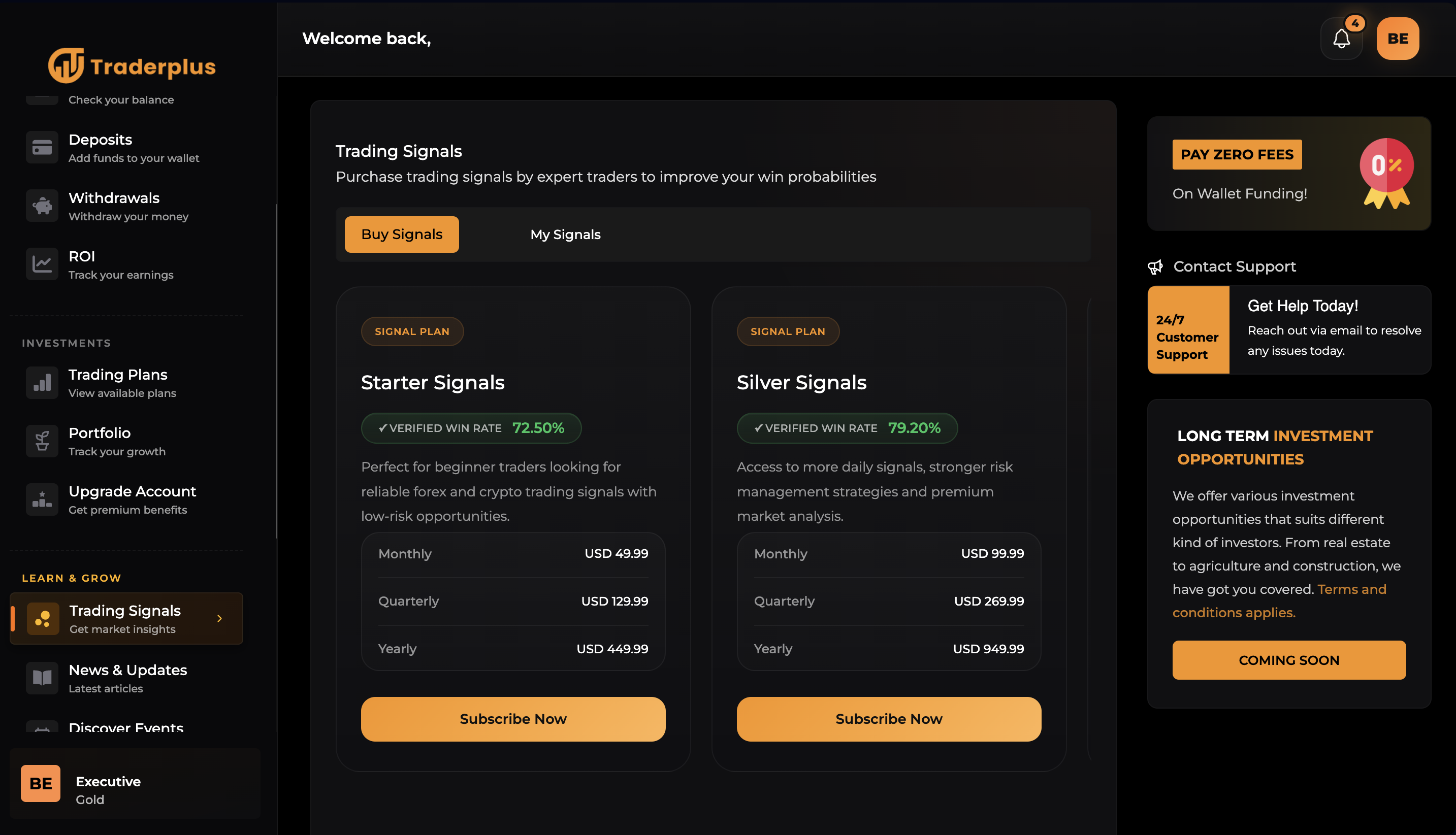Click the Withdrawals piggy bank icon
Screen dimensions: 1456x835
(42, 206)
